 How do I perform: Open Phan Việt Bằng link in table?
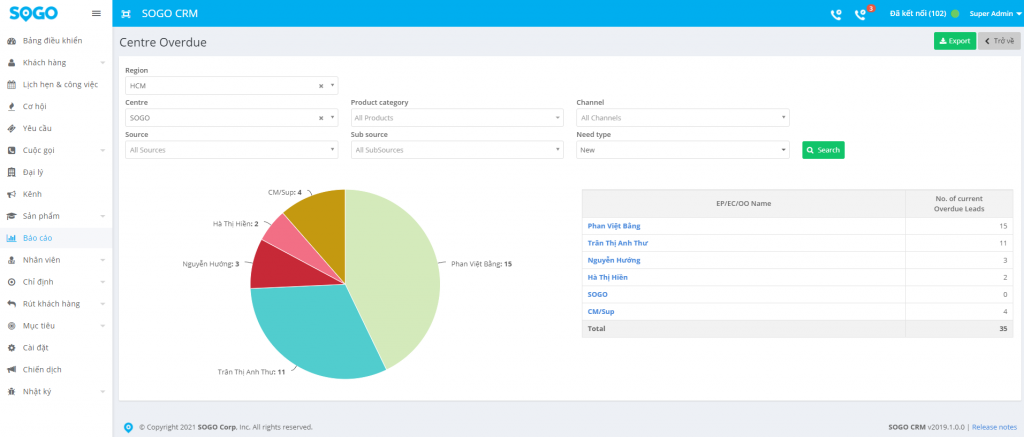614,226
